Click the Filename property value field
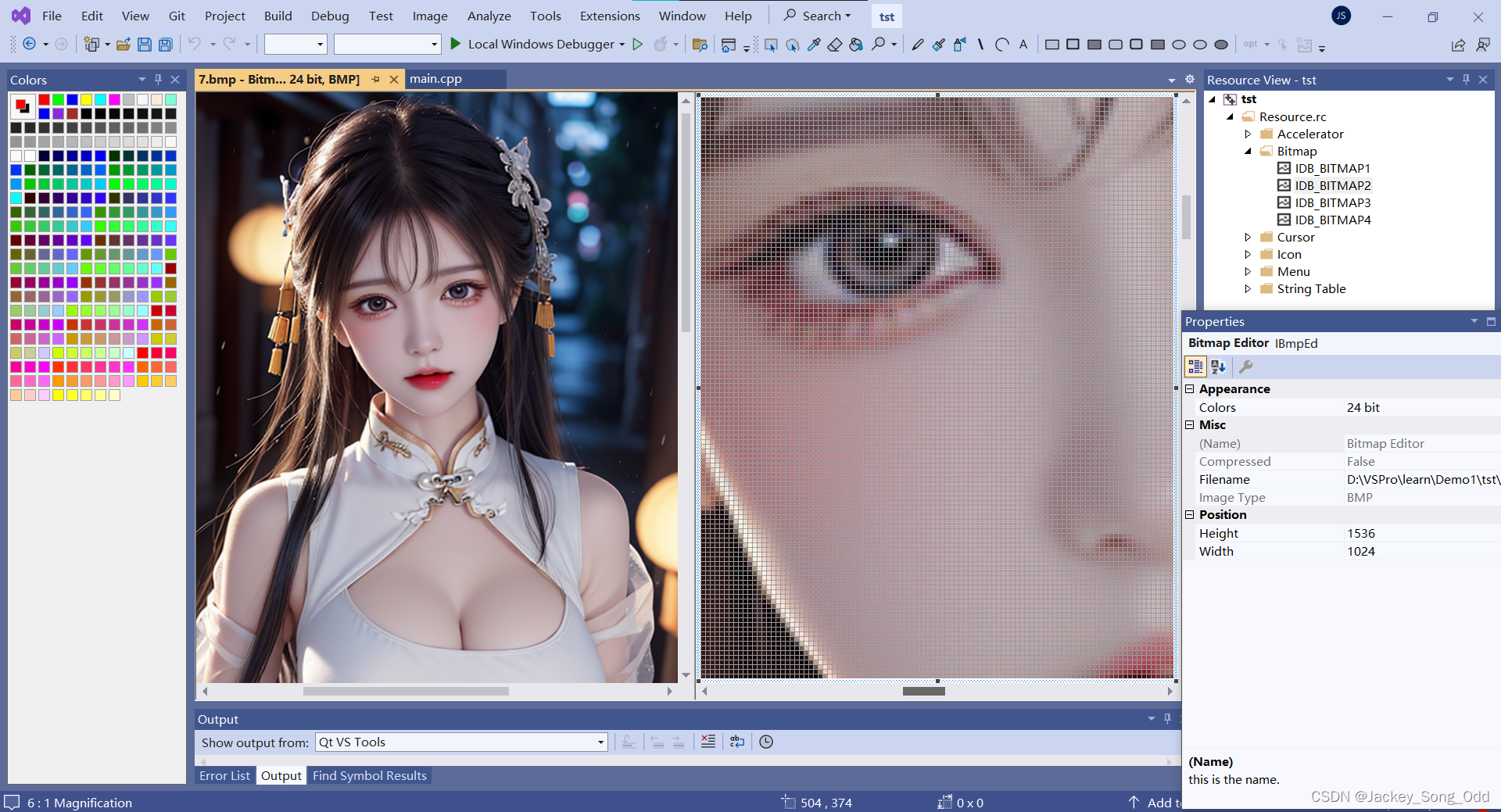 tap(1421, 479)
